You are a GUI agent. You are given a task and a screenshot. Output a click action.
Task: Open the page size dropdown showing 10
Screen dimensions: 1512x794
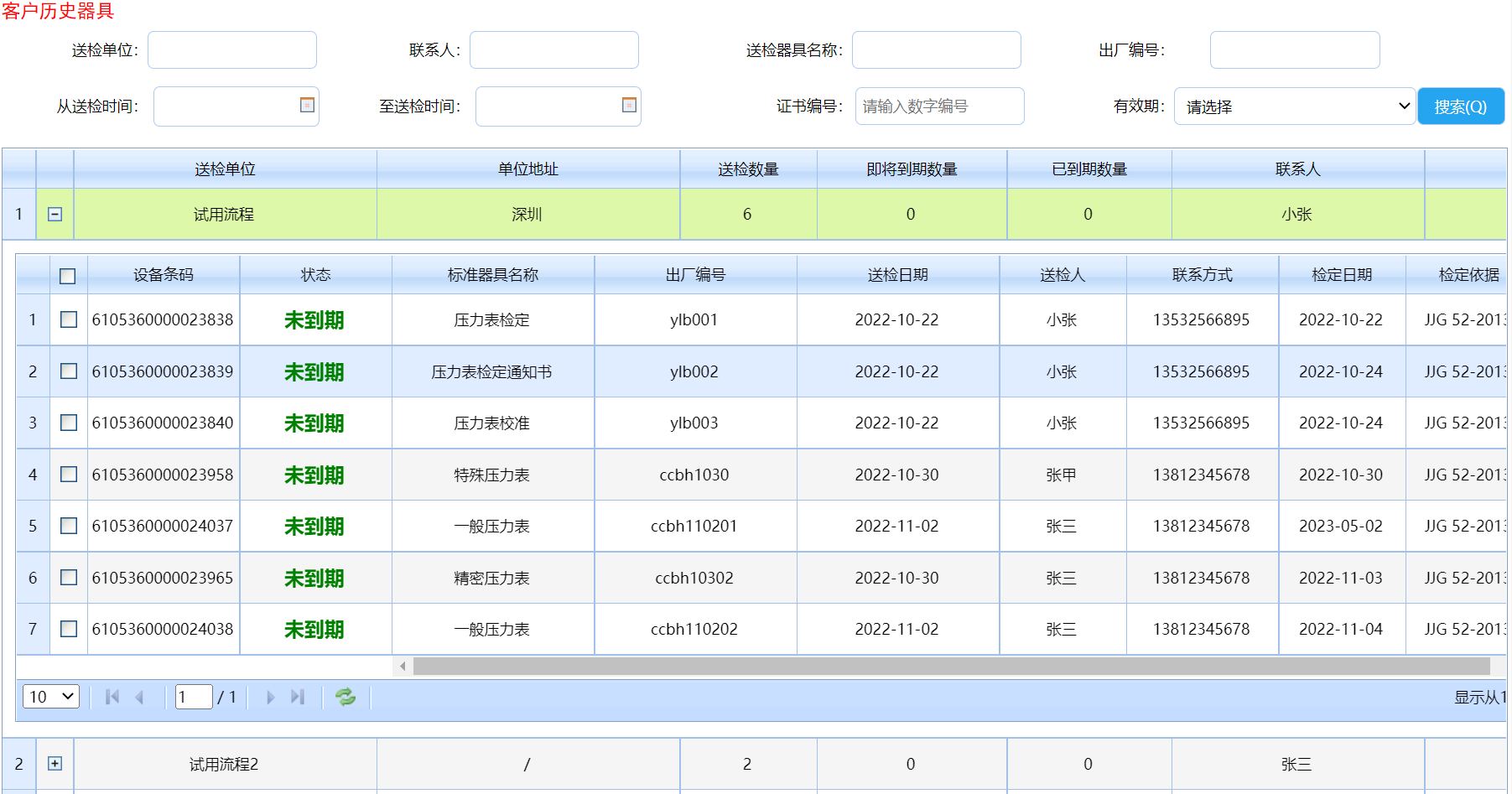point(51,697)
